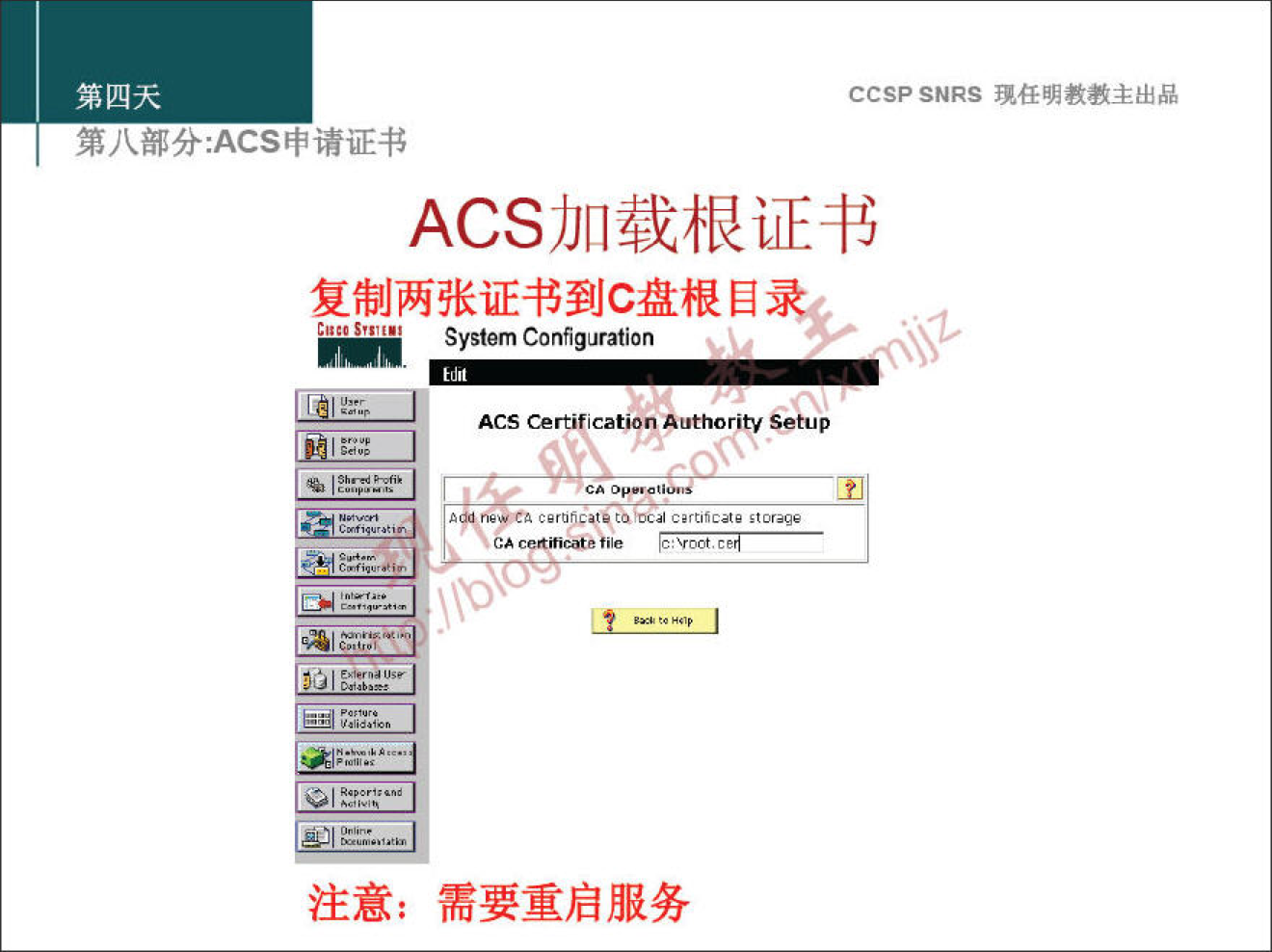This screenshot has width=1272, height=952.
Task: Open System Configuration in the sidebar
Action: 356,563
